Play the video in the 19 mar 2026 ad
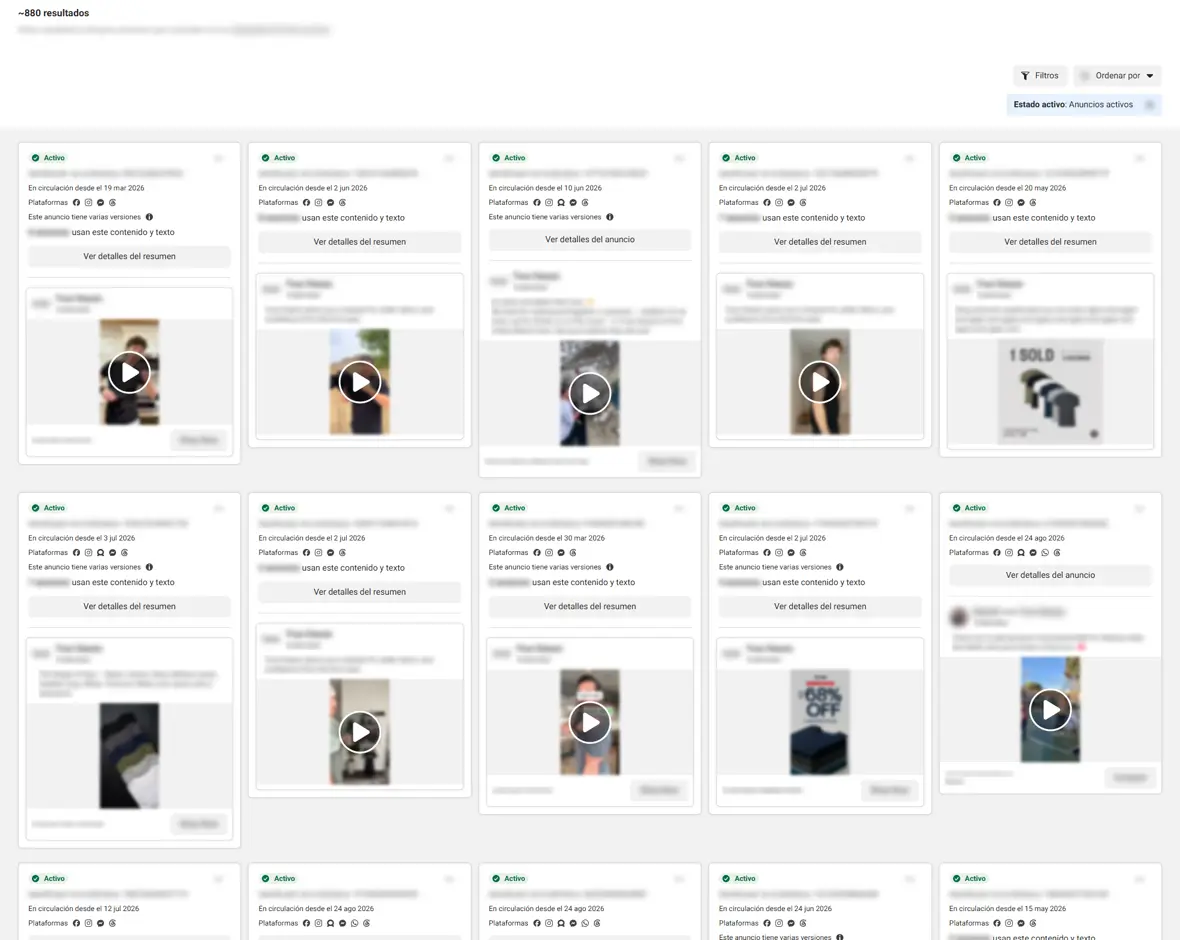This screenshot has width=1180, height=940. pos(129,373)
